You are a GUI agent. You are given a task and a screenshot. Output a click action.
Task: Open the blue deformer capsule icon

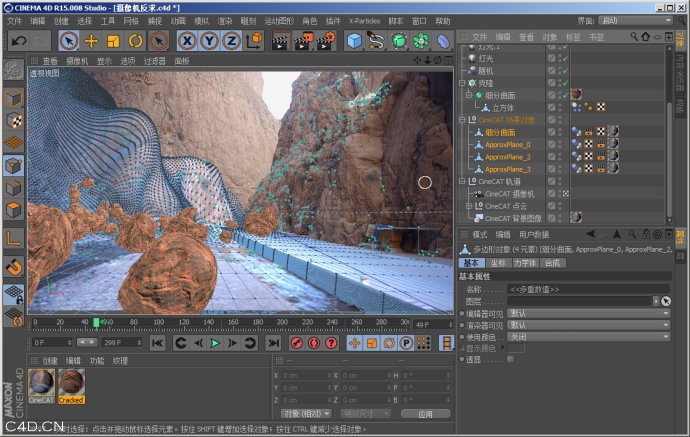point(444,41)
